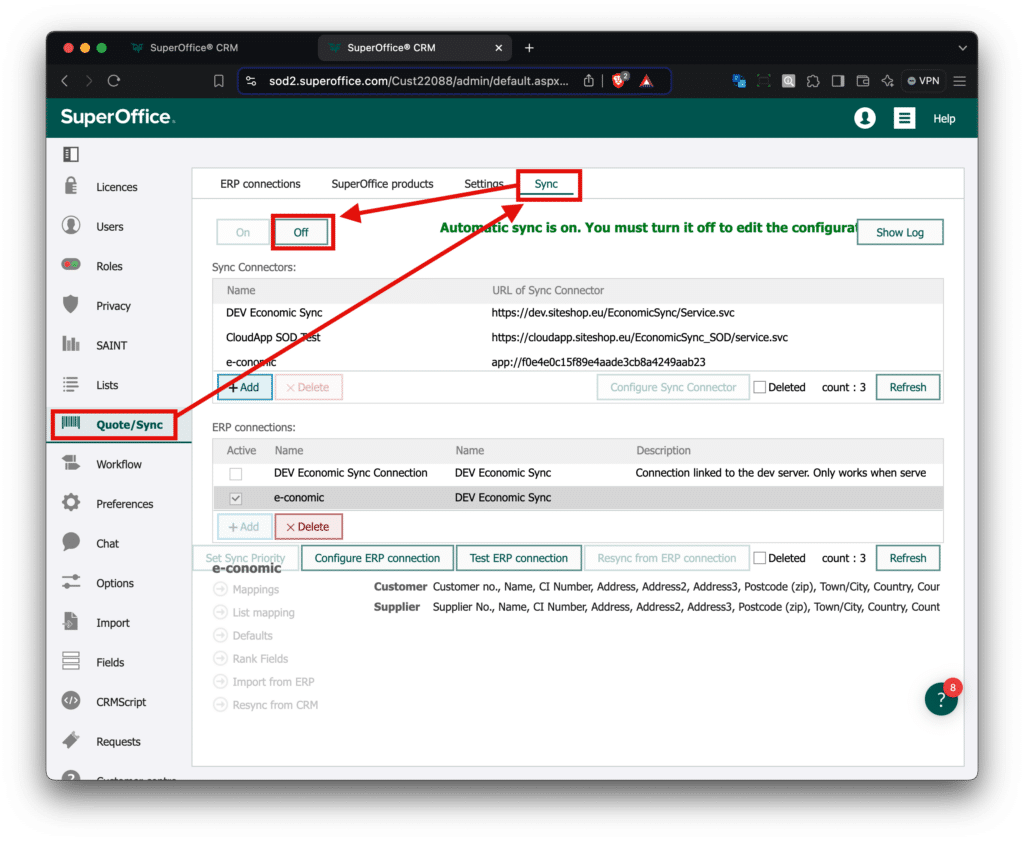Open the Roles toggle icon in sidebar
The height and width of the screenshot is (841, 1024).
pos(71,264)
